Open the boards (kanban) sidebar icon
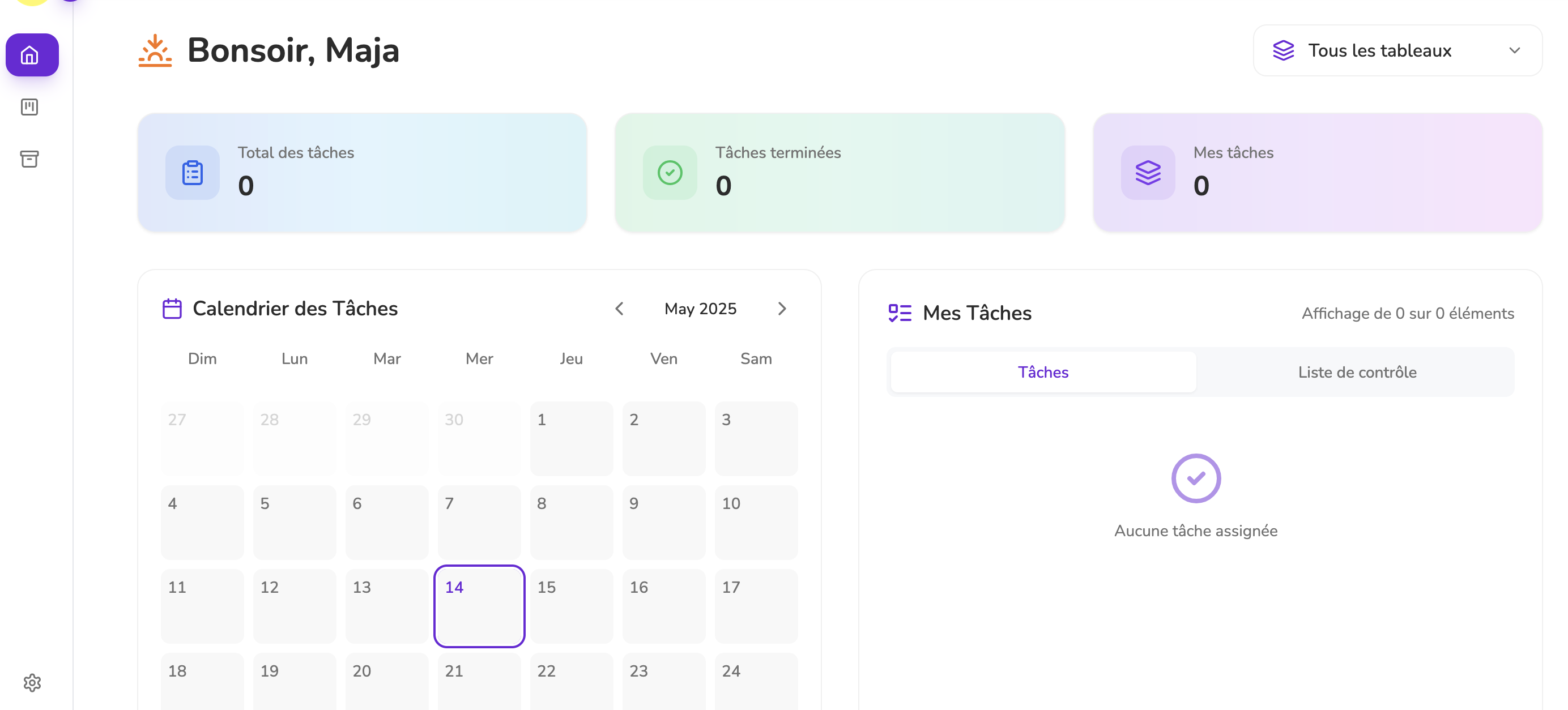The width and height of the screenshot is (1568, 710). [29, 107]
